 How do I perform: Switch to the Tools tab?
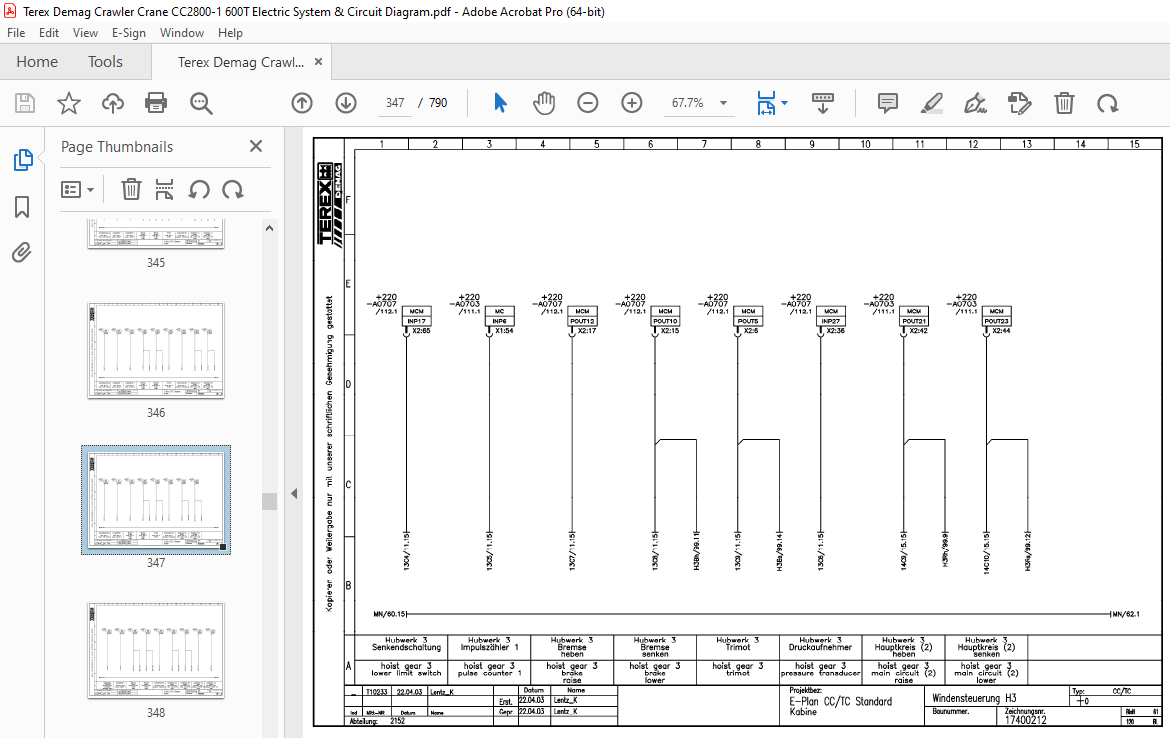pyautogui.click(x=105, y=62)
